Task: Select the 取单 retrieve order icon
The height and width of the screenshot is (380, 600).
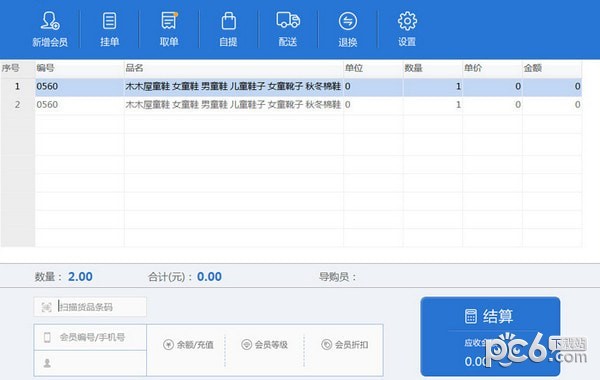Action: (169, 21)
